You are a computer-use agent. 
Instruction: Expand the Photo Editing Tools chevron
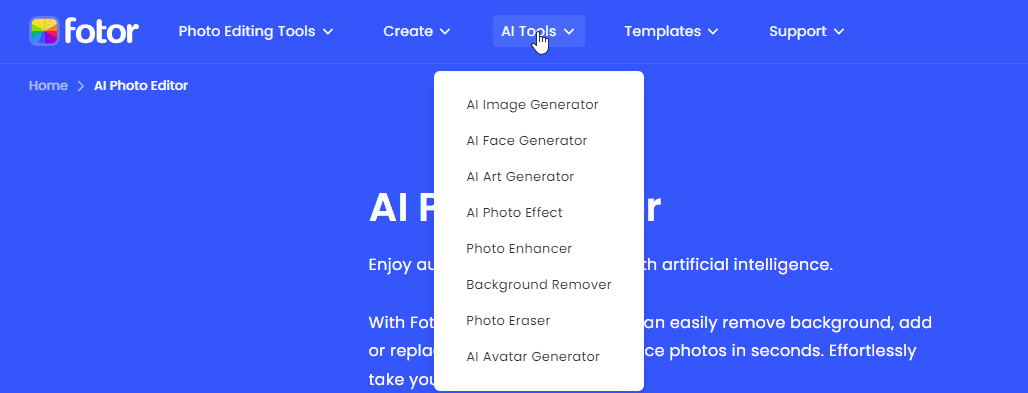coord(328,31)
